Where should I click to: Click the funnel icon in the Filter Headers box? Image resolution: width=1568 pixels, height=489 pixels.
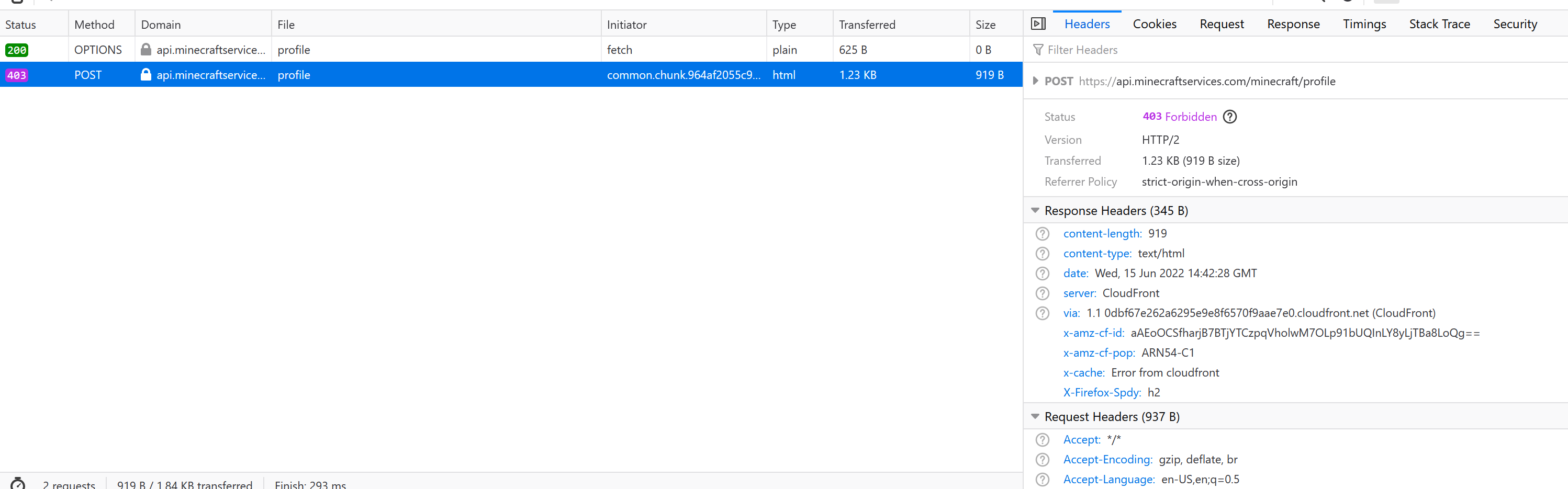[x=1038, y=50]
